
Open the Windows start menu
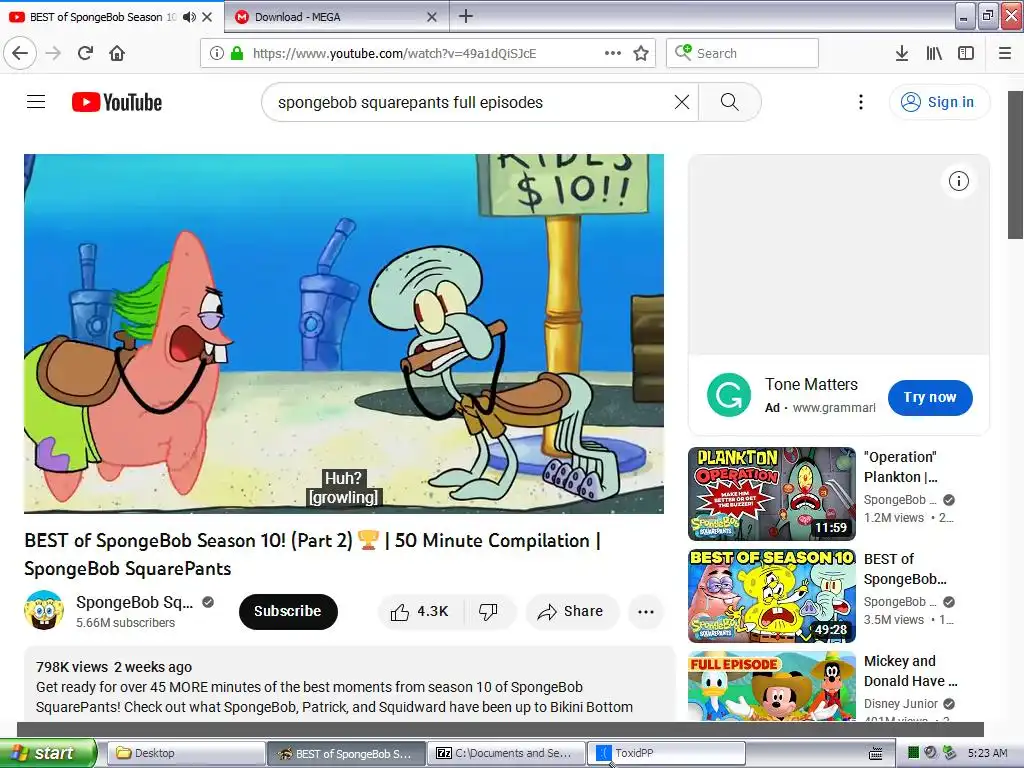coord(48,753)
